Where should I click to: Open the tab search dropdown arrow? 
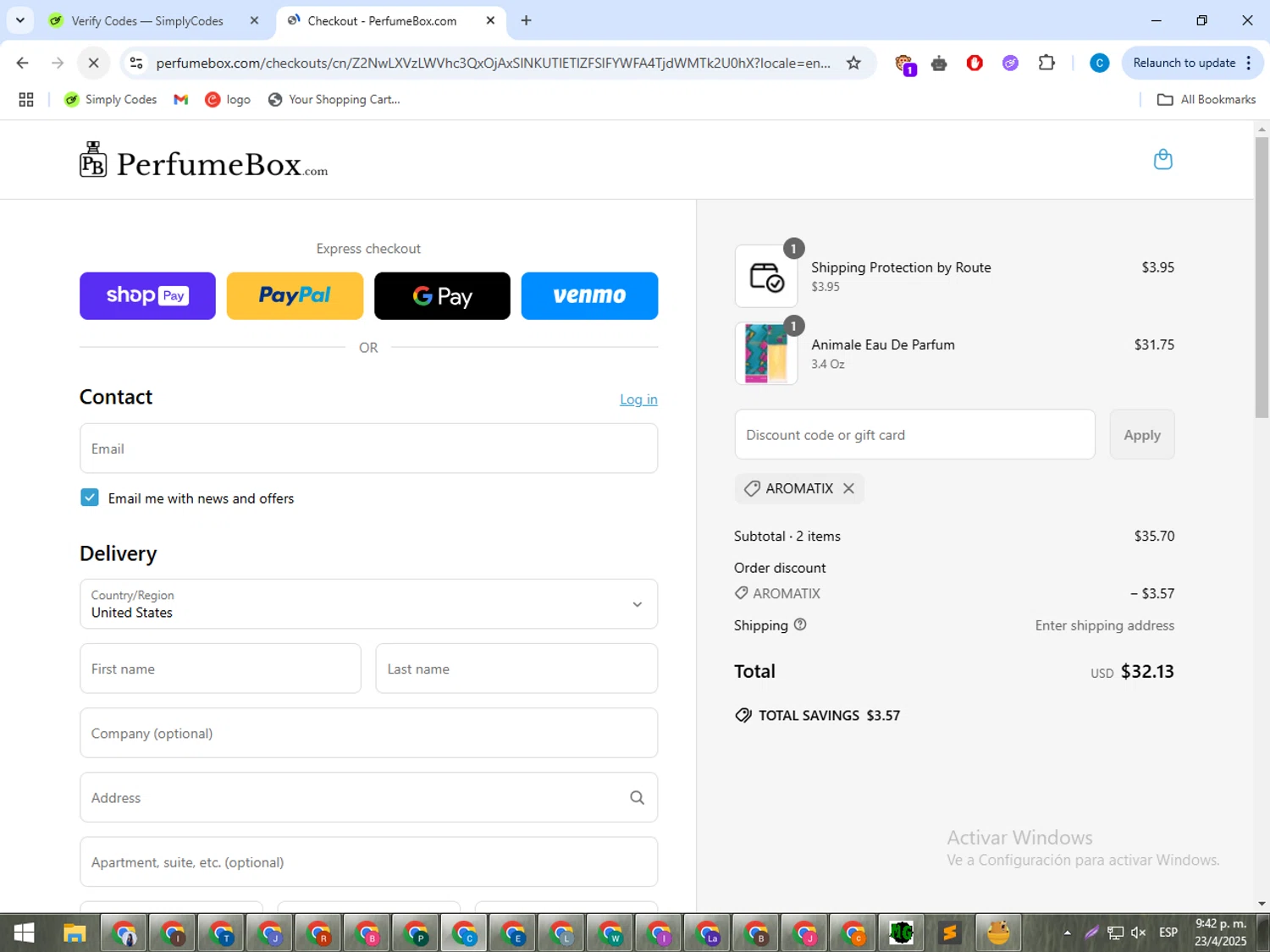coord(20,20)
